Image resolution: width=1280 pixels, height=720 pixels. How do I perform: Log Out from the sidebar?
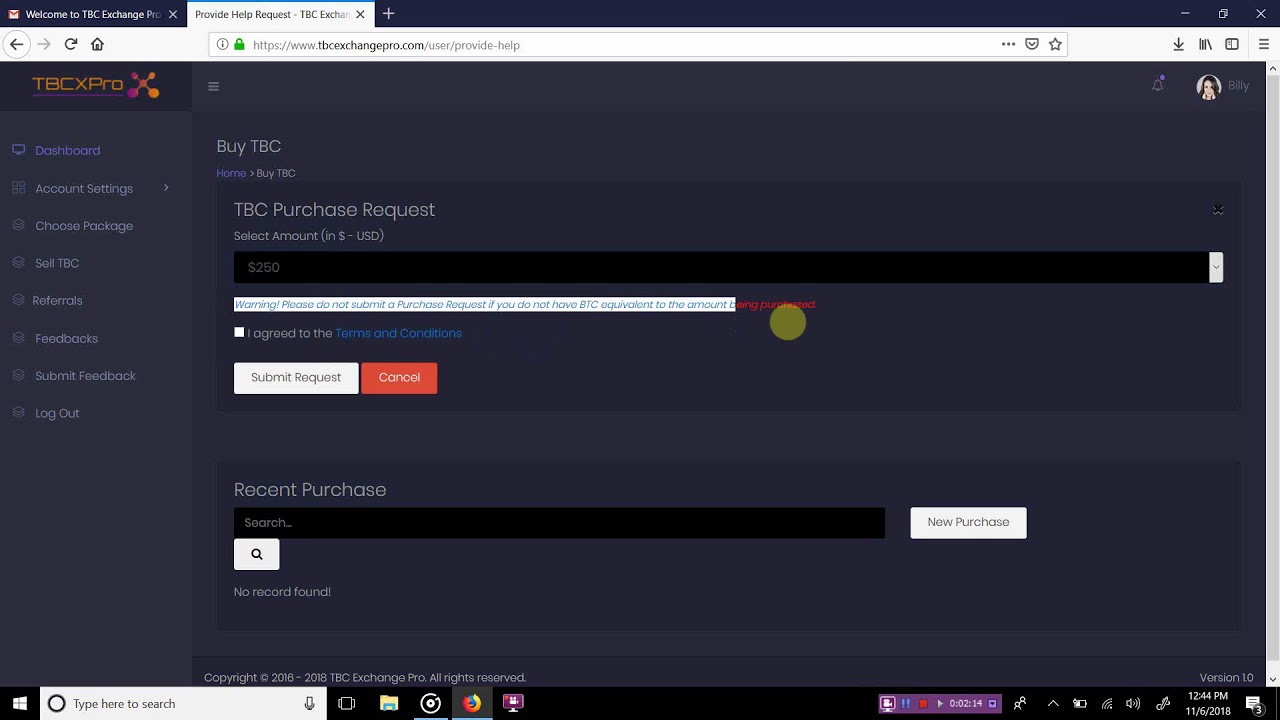tap(57, 413)
